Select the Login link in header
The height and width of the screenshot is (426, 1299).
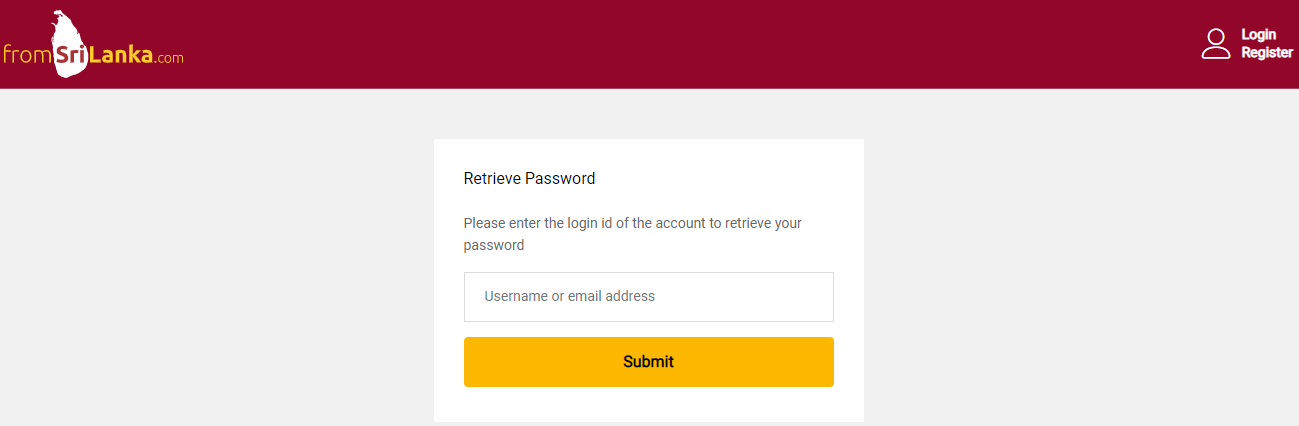click(1258, 35)
